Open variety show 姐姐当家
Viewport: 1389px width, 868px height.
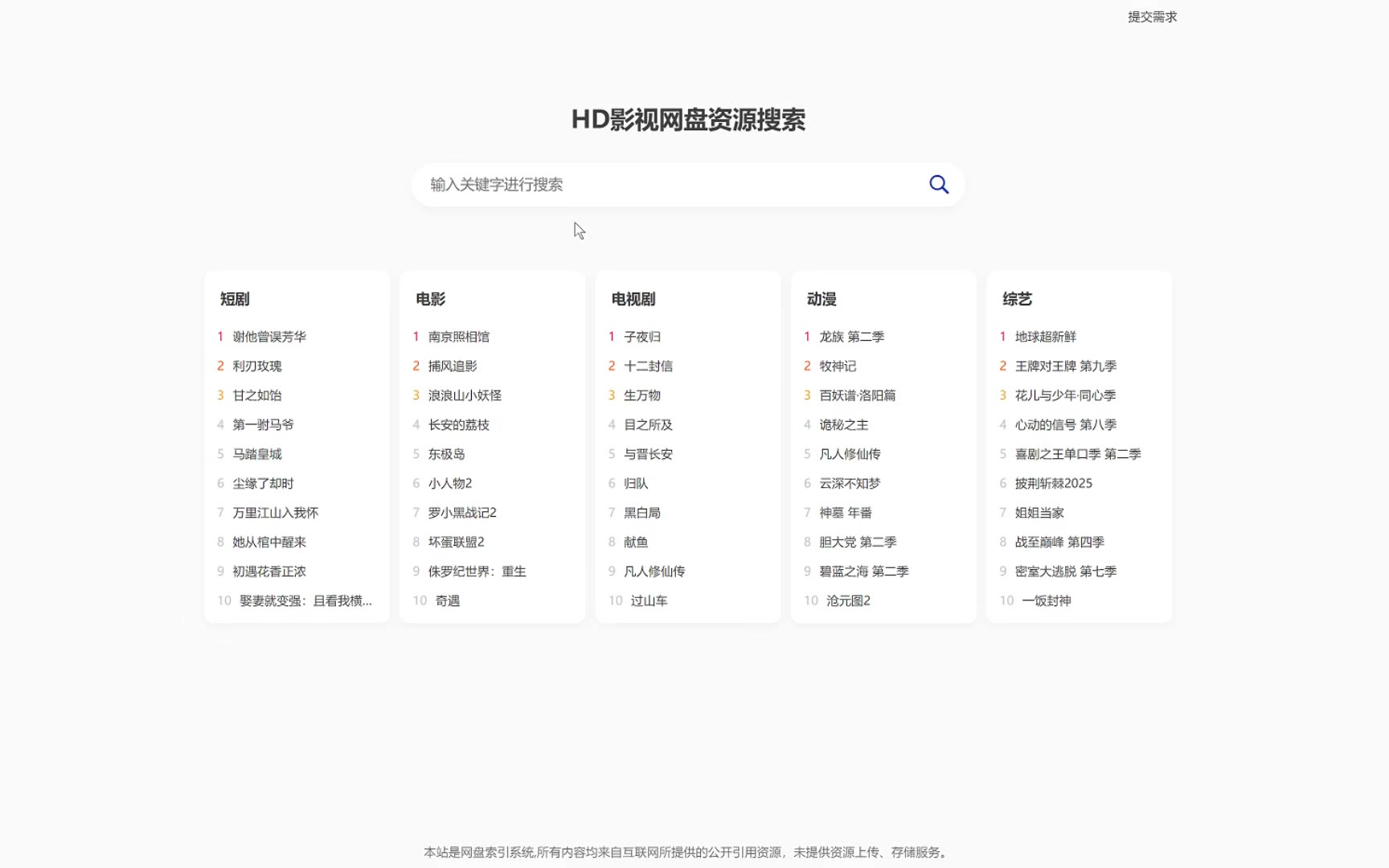(1039, 513)
